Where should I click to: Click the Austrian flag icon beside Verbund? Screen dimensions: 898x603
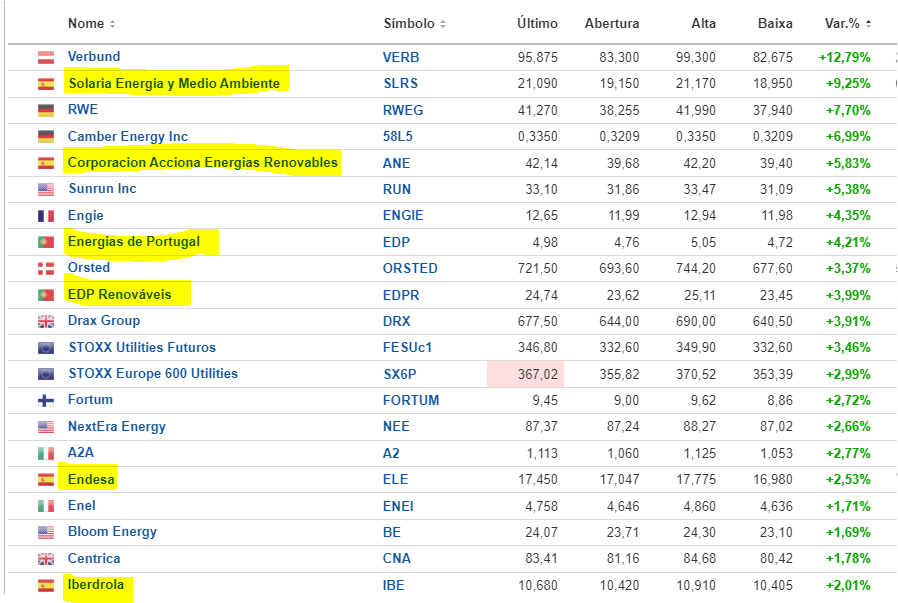[46, 58]
